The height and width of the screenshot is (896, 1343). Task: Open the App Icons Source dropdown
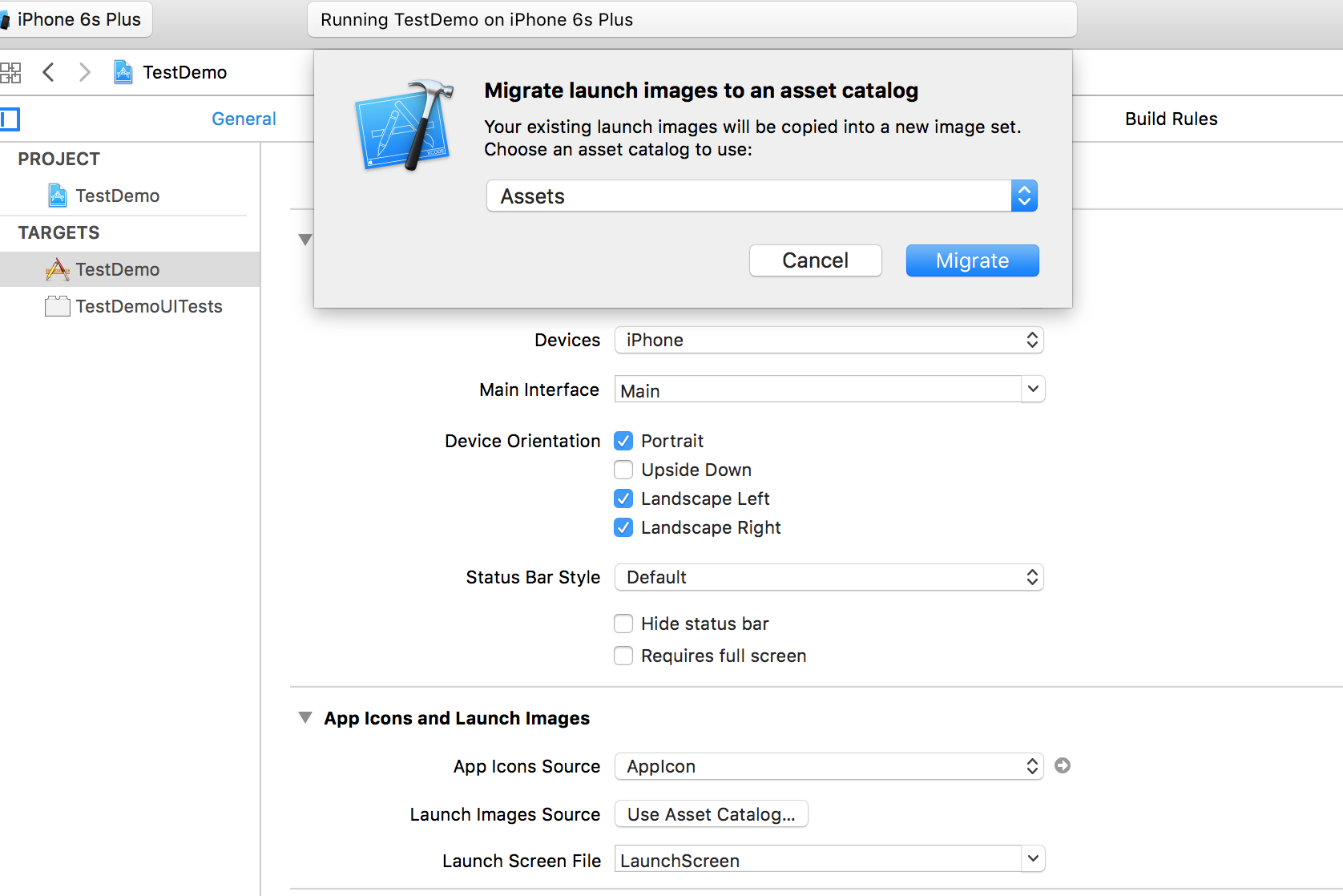click(829, 766)
